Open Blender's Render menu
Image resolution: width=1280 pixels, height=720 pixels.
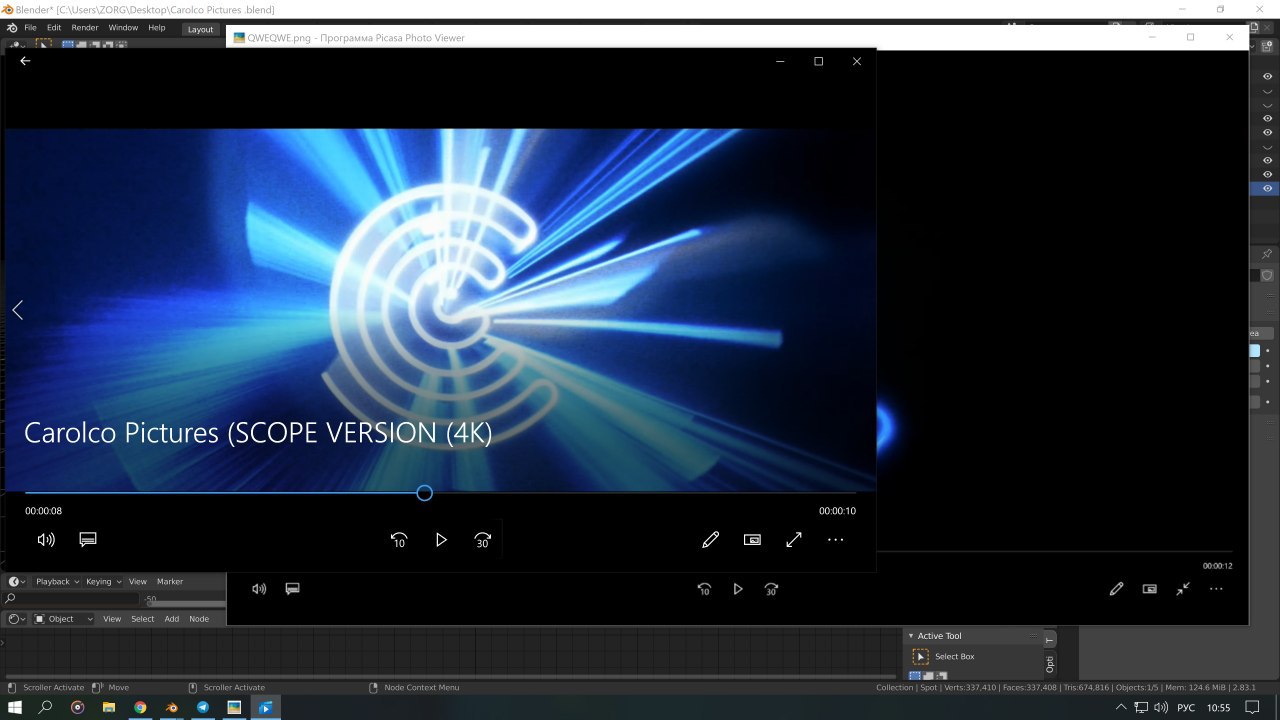[85, 28]
